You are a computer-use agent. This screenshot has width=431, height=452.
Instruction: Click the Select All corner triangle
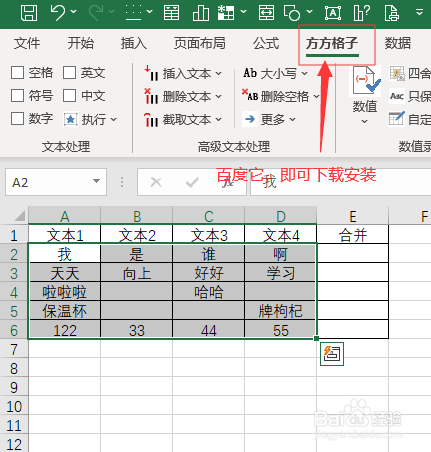pos(19,217)
